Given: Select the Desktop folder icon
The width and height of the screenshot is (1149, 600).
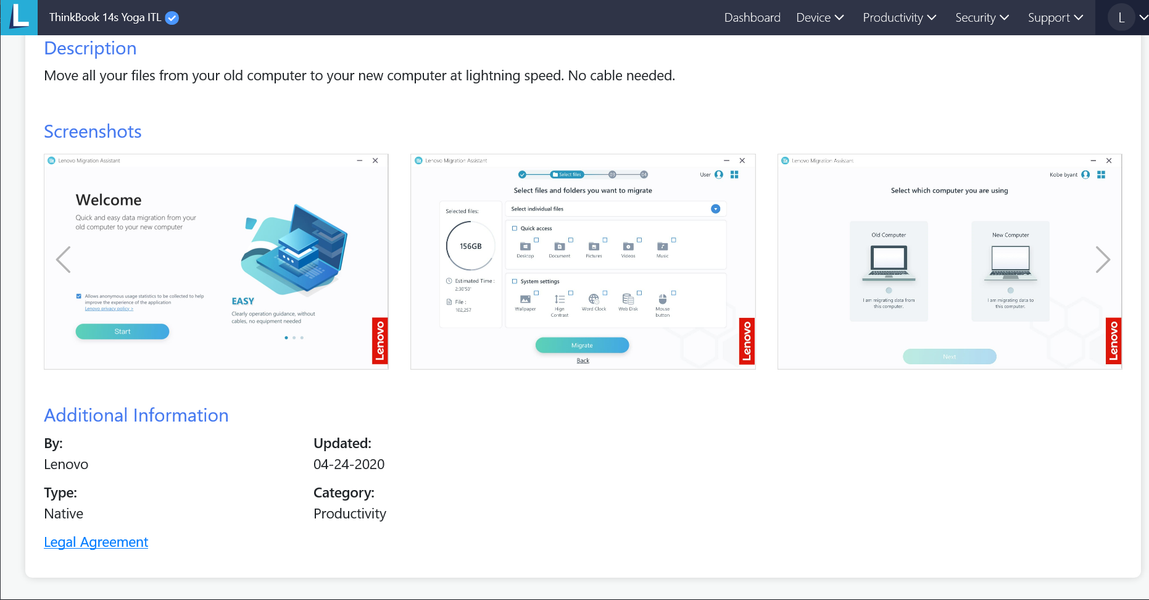Looking at the screenshot, I should (x=525, y=247).
